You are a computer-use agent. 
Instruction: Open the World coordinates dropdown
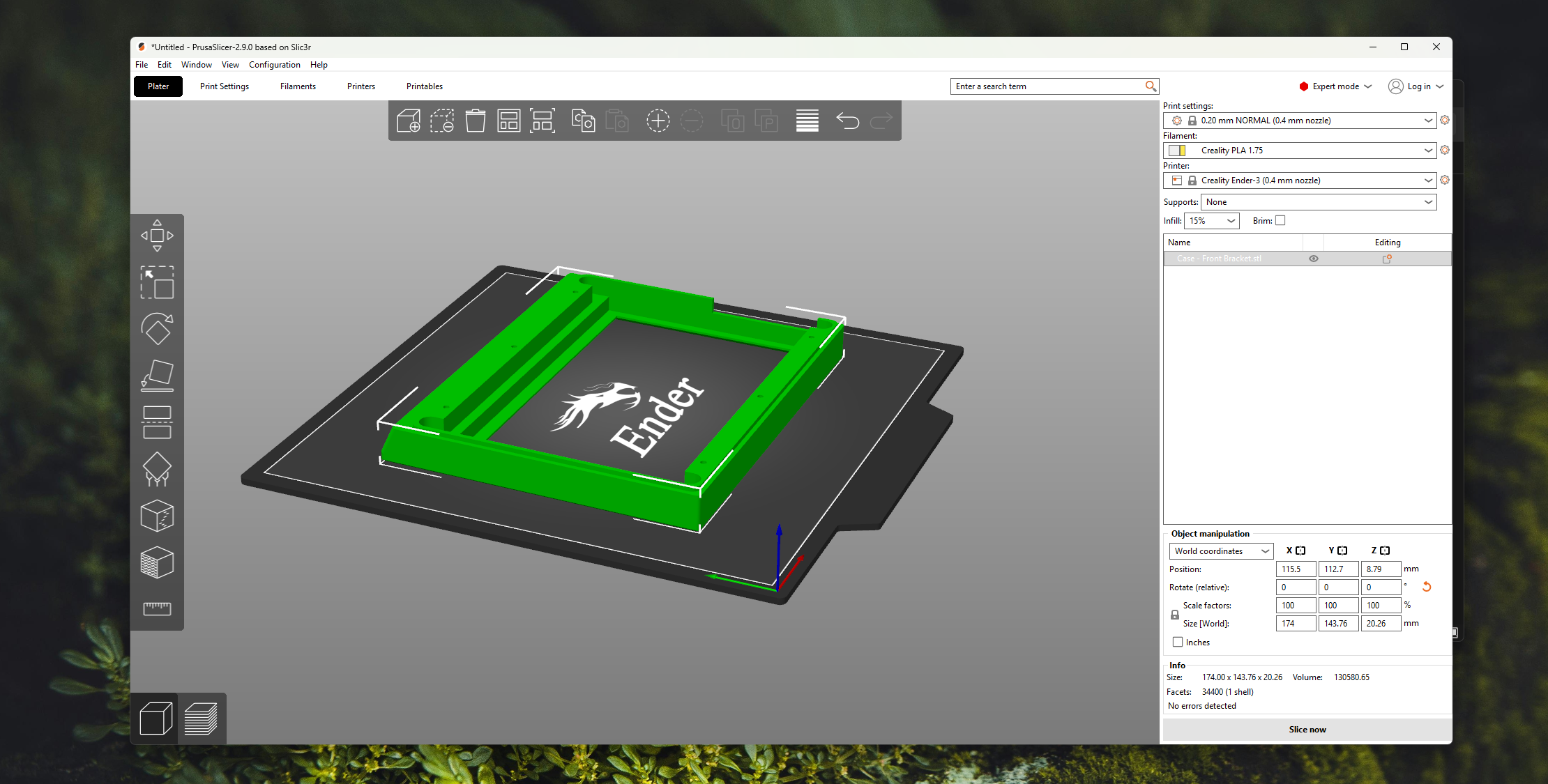(1221, 551)
